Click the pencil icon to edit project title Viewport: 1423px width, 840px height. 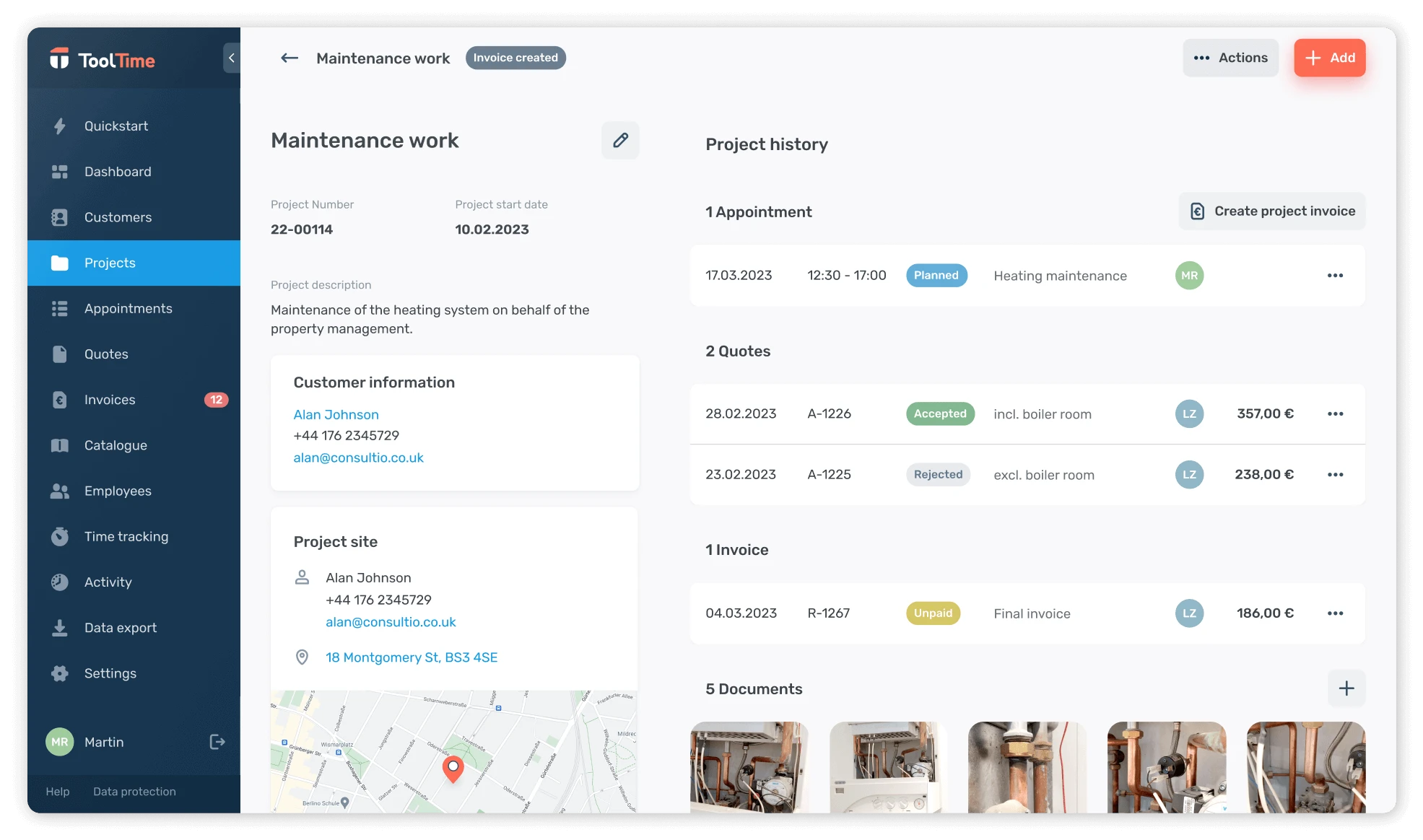tap(620, 140)
